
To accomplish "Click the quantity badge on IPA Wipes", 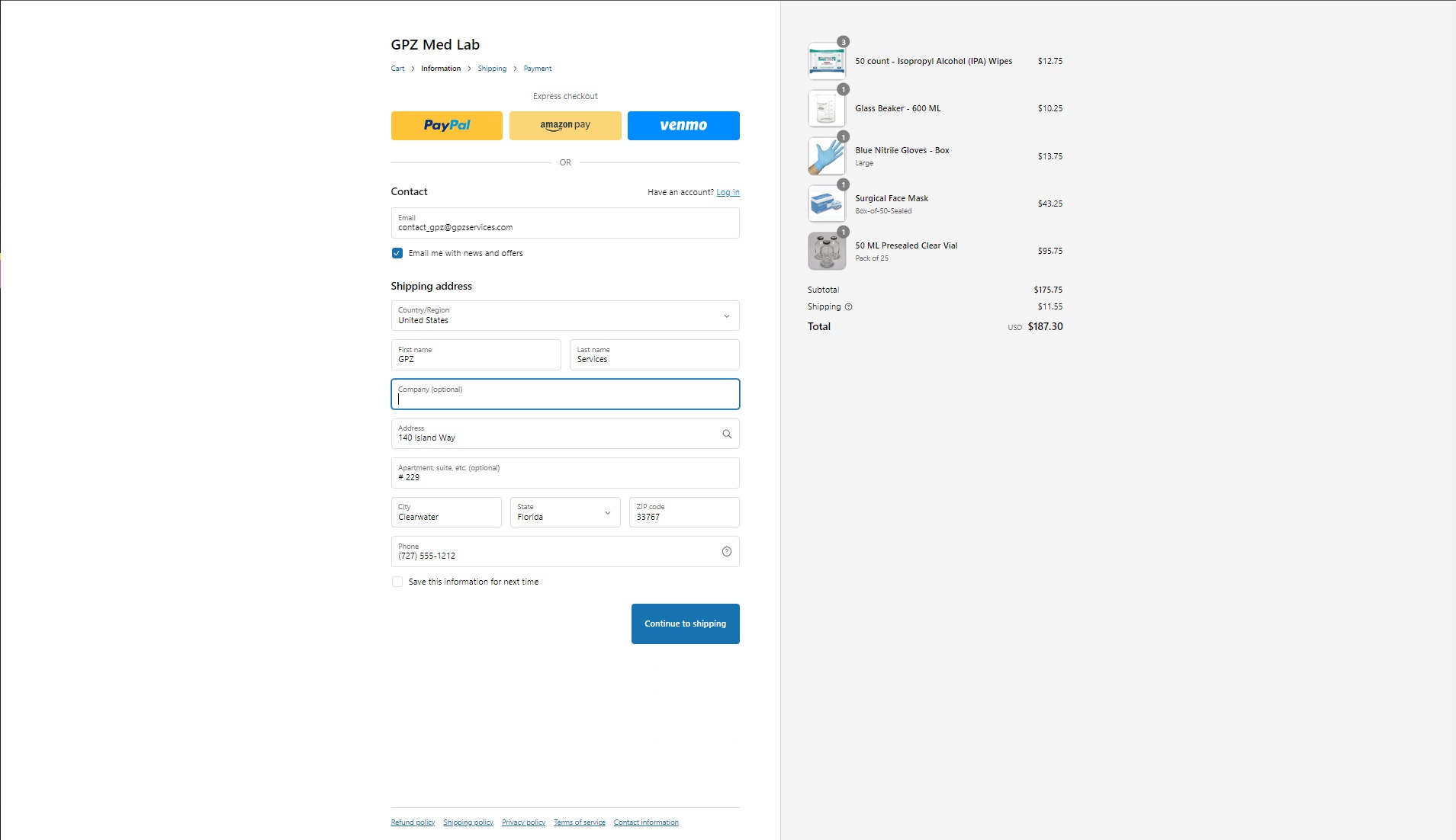I will [x=843, y=42].
